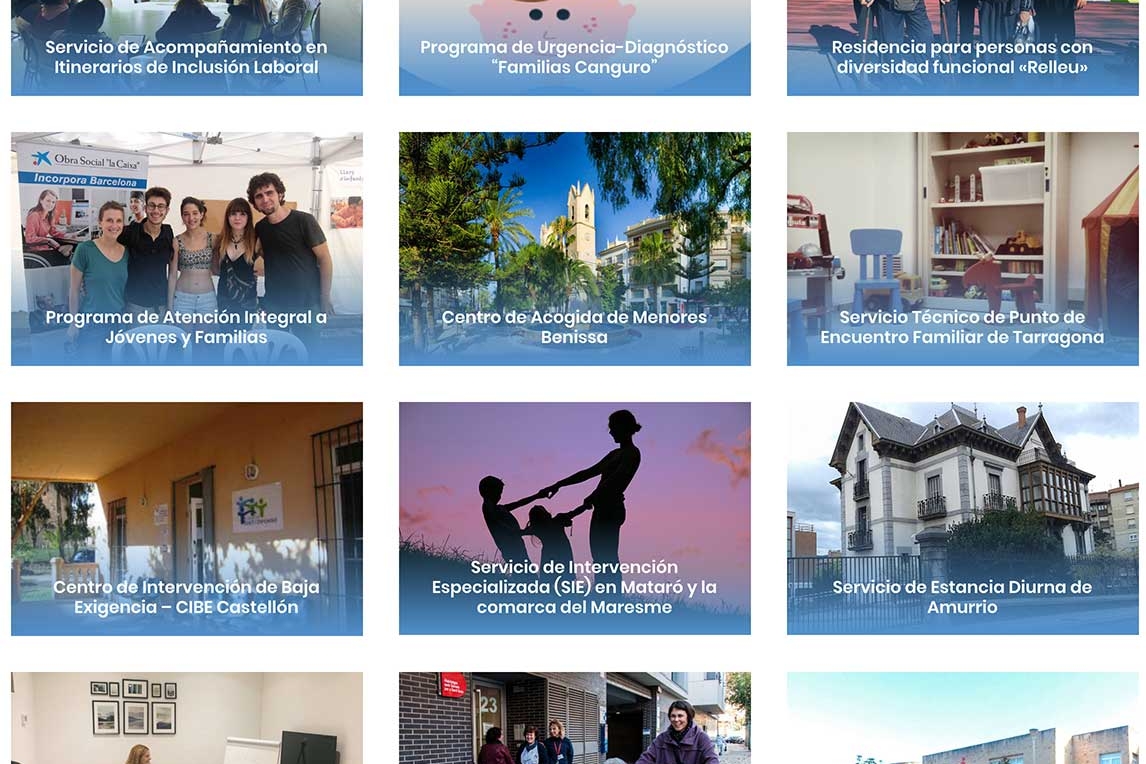
Task: Open Servicio de Acompañamiento en Itinerarios de Inclusión Laboral
Action: (186, 57)
